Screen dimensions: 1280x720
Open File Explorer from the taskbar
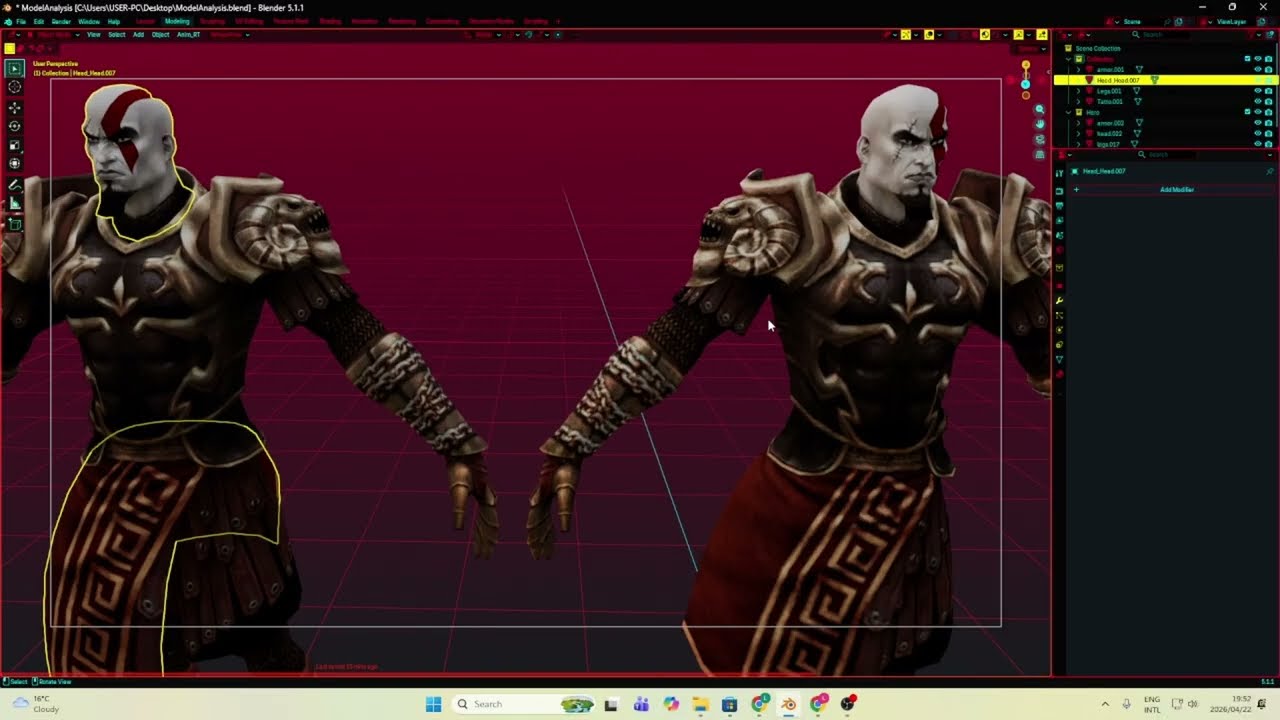tap(700, 704)
